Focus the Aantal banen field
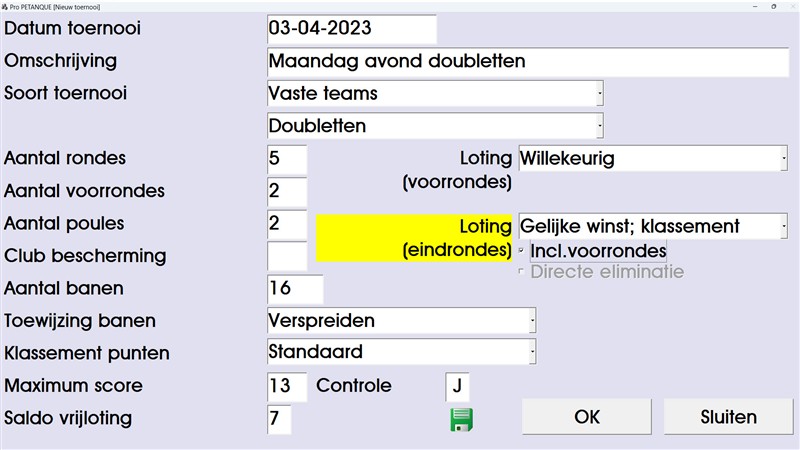Viewport: 800px width, 450px height. 295,289
